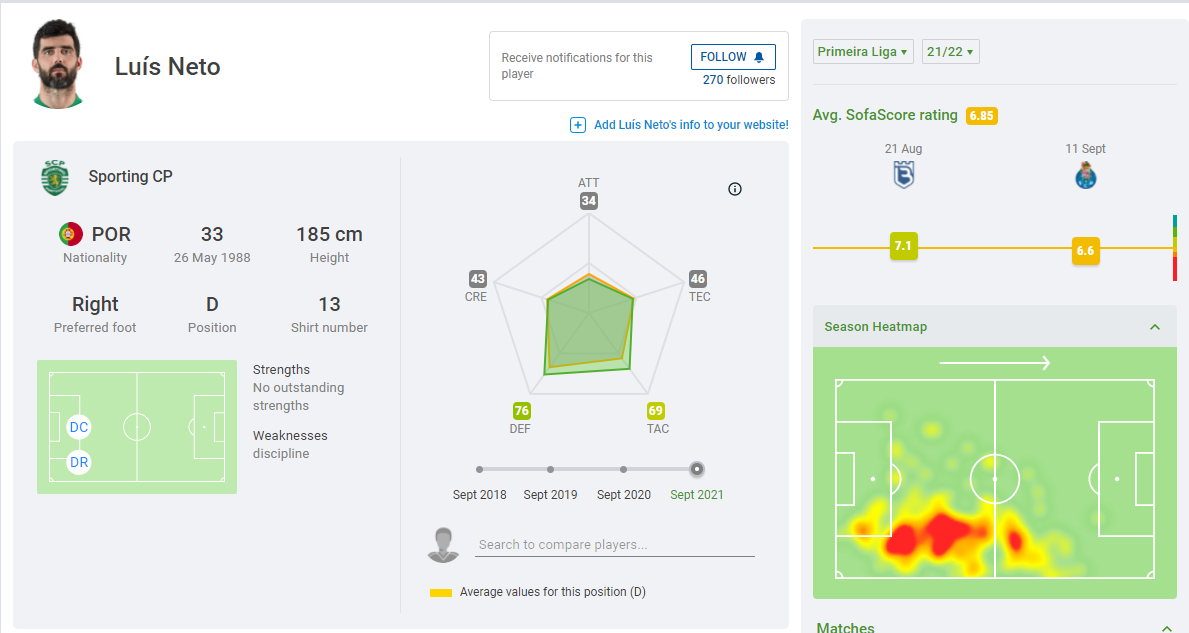Click the DC position marker on pitch
This screenshot has height=633, width=1189.
tap(79, 428)
